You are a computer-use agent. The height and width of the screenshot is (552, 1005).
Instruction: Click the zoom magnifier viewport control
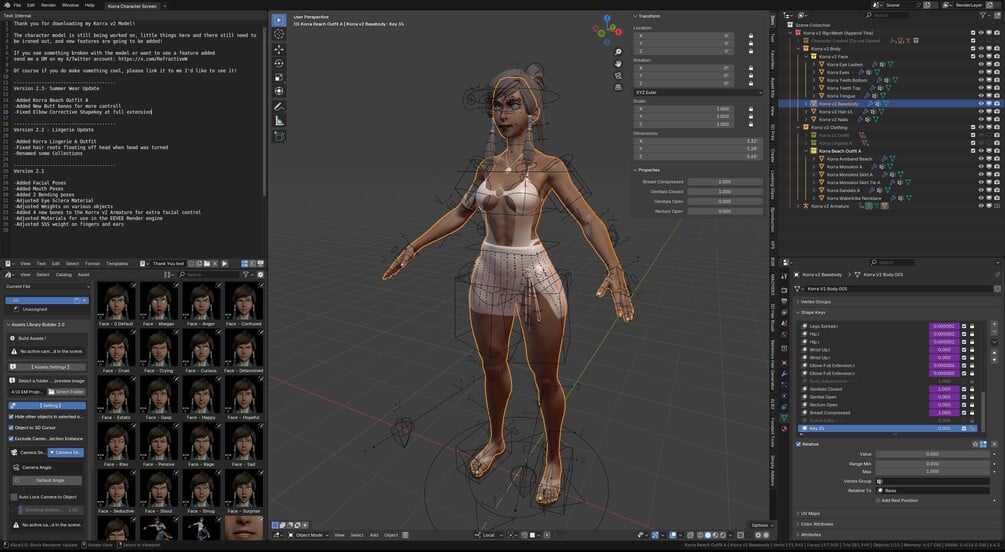(618, 52)
